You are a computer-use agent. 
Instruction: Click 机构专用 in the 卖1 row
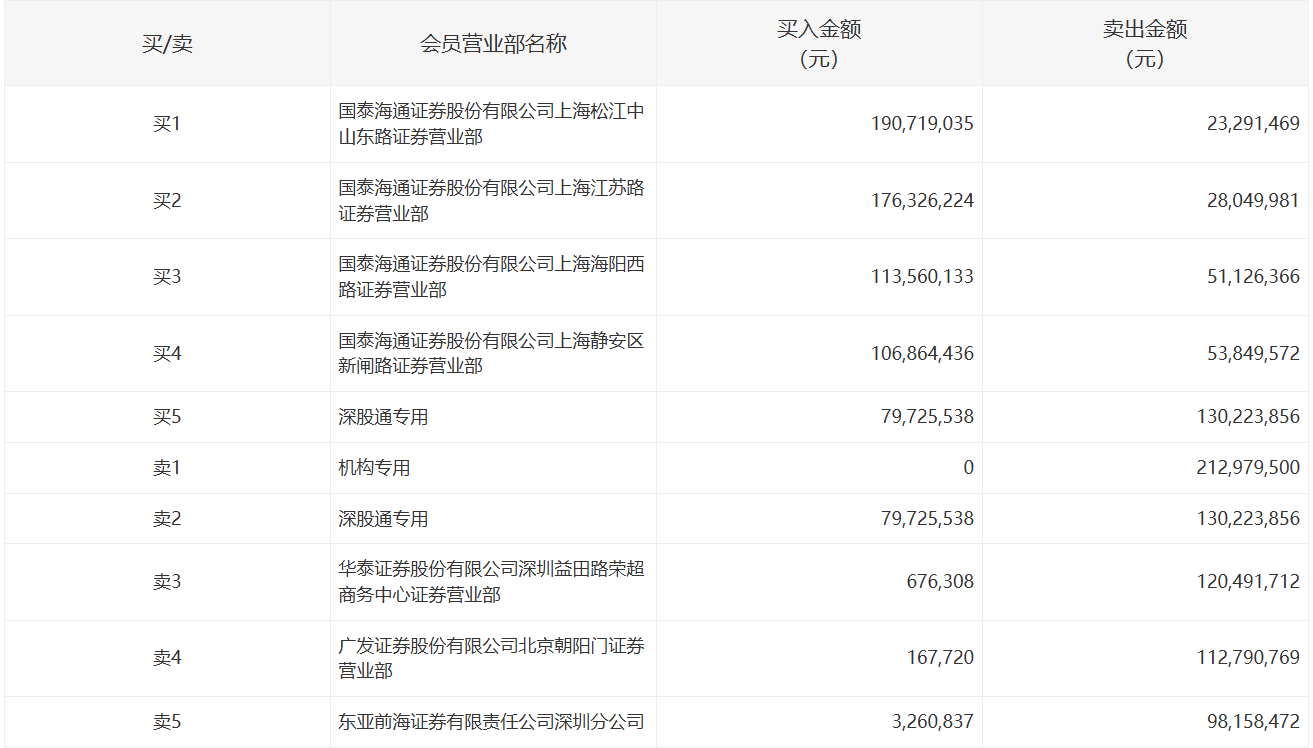click(374, 468)
